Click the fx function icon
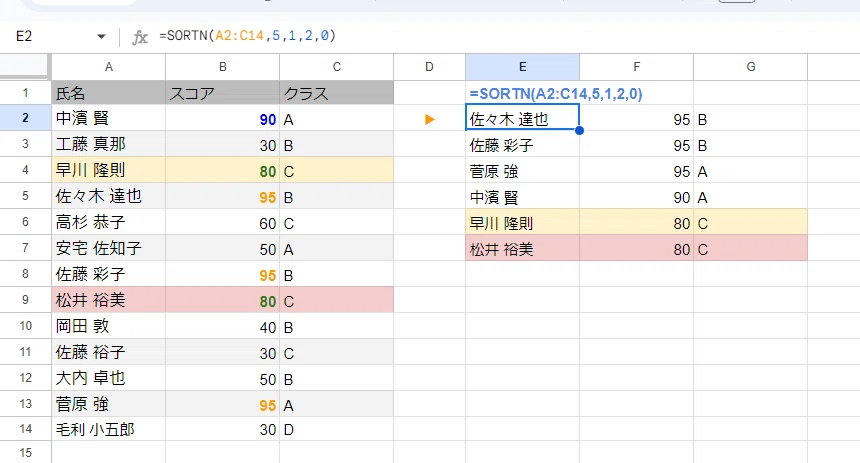The height and width of the screenshot is (463, 860). point(140,37)
